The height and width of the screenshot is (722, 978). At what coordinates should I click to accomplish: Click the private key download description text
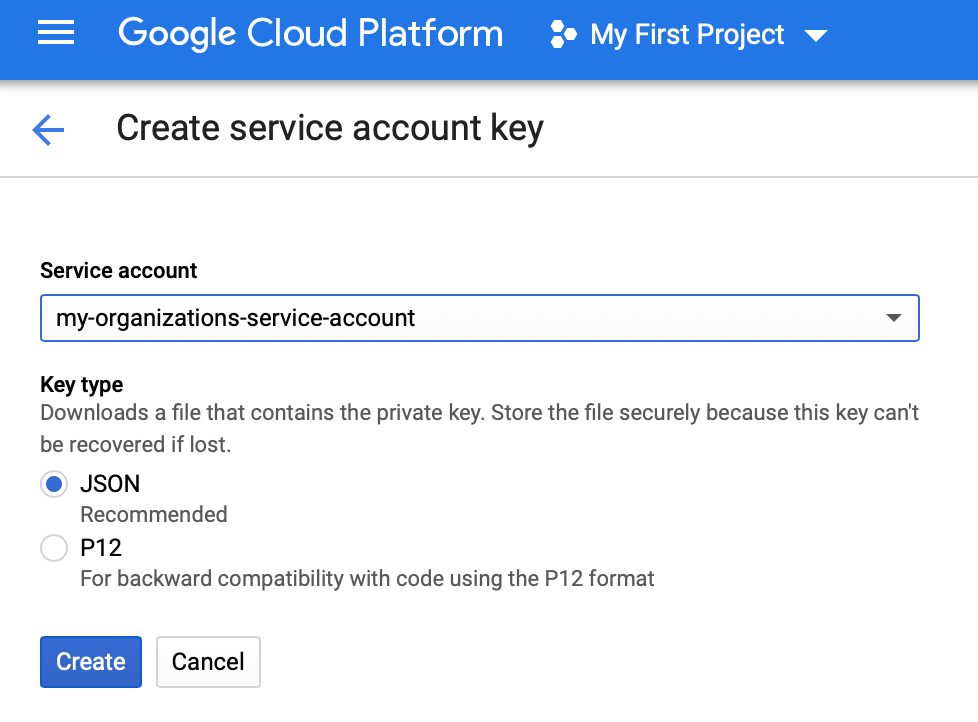[x=479, y=428]
